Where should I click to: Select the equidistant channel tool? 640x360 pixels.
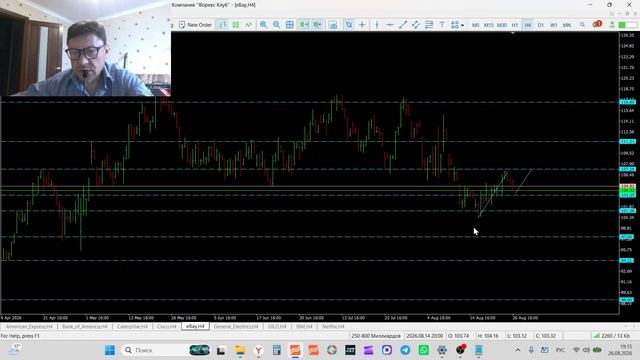click(x=416, y=25)
